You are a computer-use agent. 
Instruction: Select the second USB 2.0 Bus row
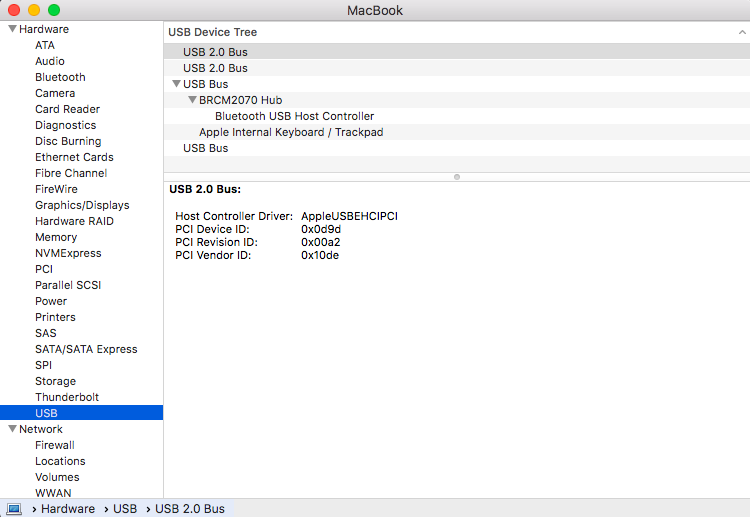point(457,68)
